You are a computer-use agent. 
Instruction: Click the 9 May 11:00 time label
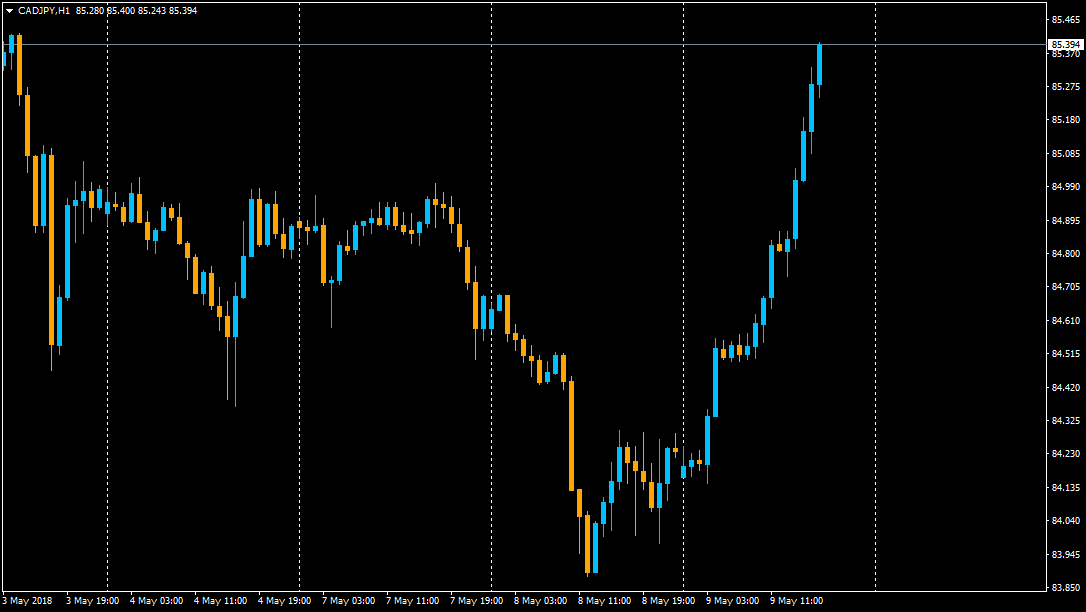[x=796, y=601]
